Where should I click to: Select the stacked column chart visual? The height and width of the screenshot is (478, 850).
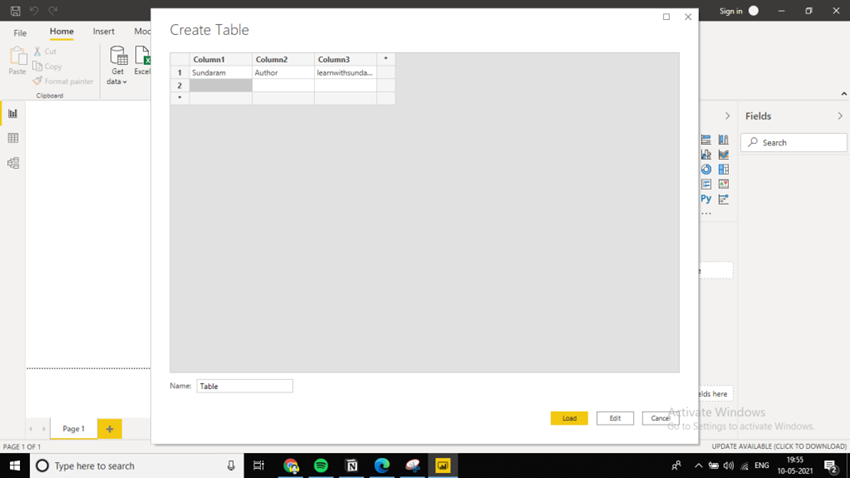click(724, 140)
